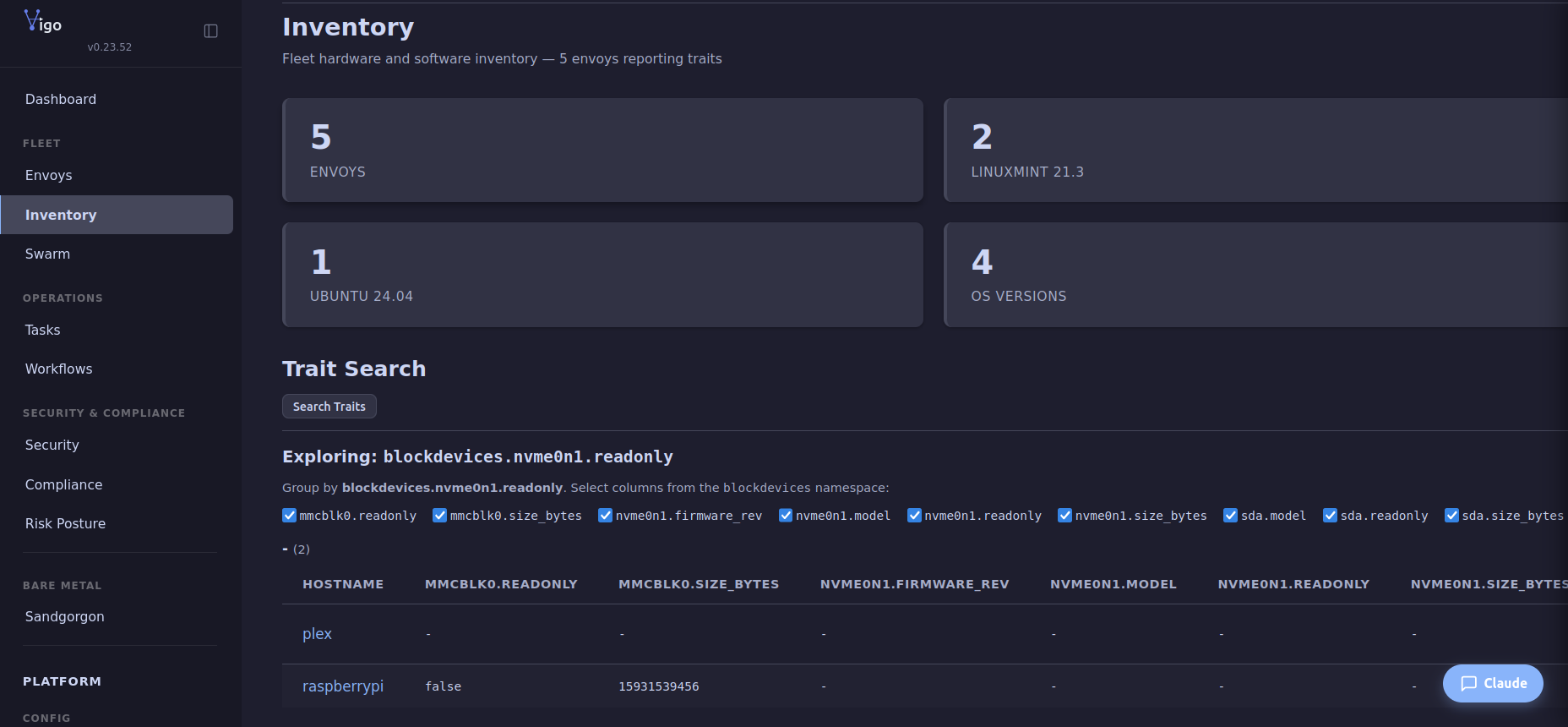Uncheck the sda.model column checkbox
This screenshot has height=727, width=1568.
(x=1231, y=516)
